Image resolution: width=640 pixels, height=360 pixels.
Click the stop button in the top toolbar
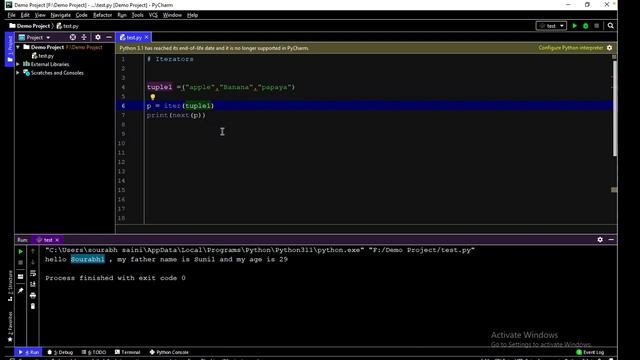(x=597, y=26)
